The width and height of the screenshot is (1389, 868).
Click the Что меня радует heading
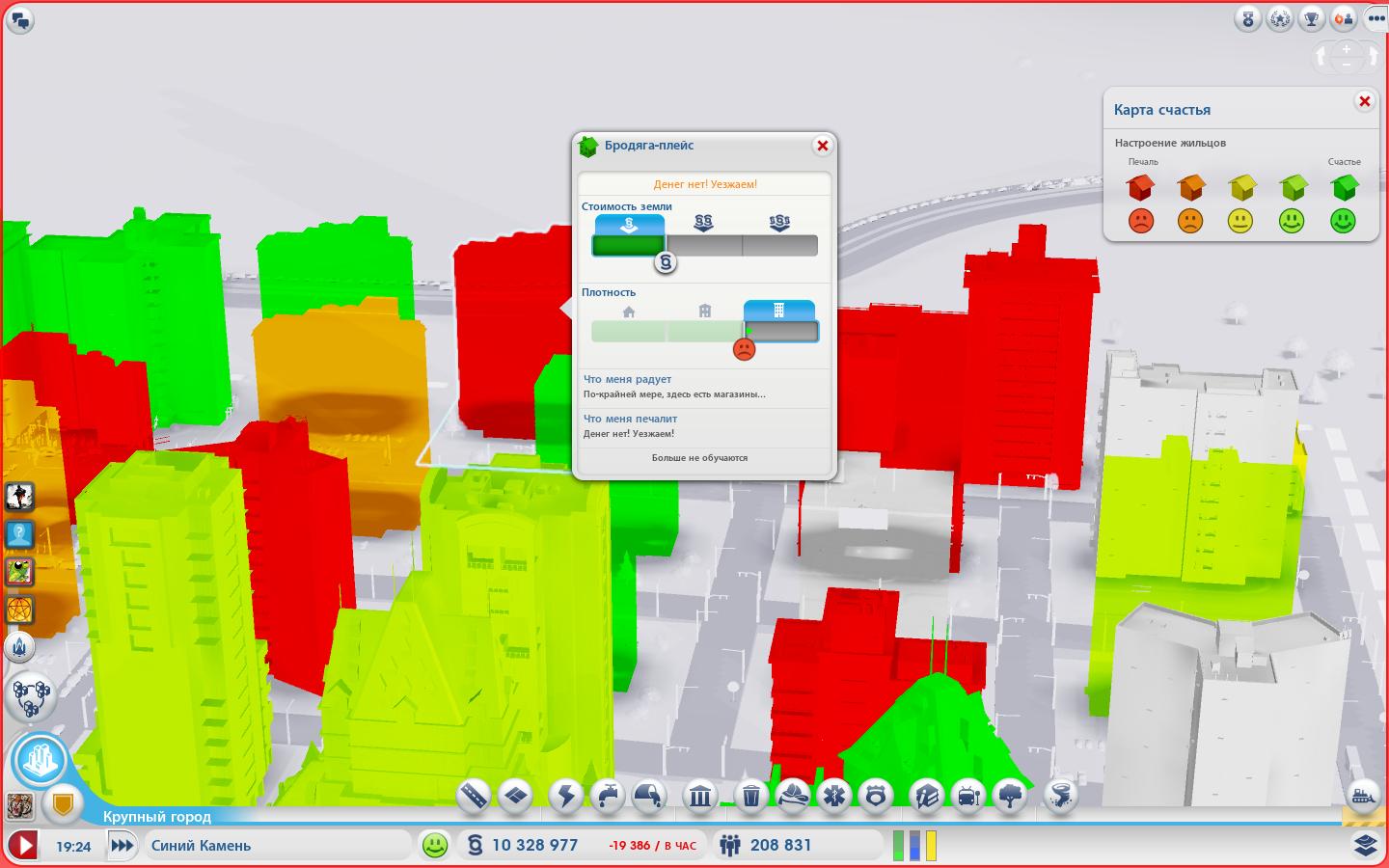click(x=627, y=380)
